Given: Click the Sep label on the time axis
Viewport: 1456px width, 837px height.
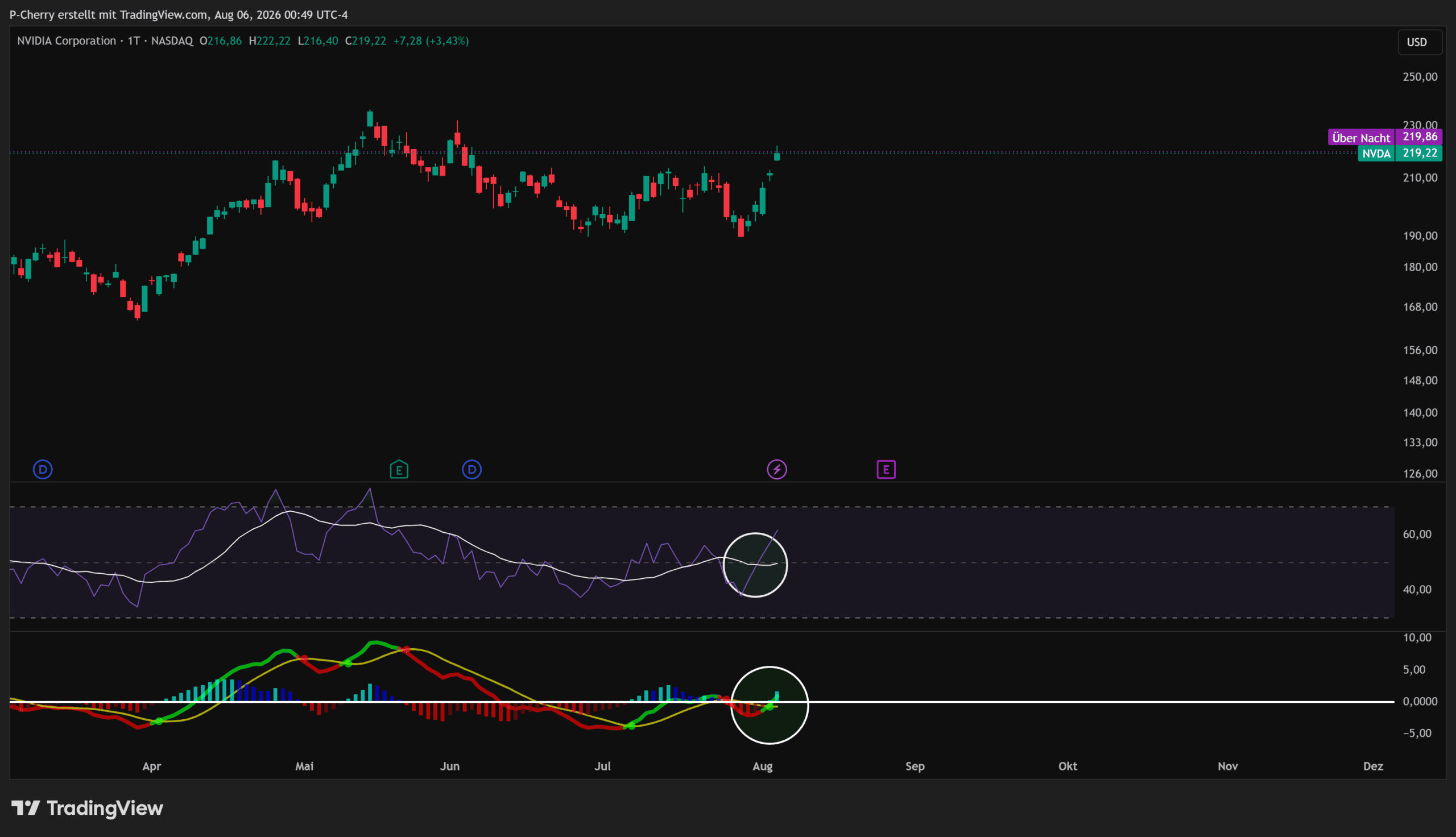Looking at the screenshot, I should click(x=915, y=766).
